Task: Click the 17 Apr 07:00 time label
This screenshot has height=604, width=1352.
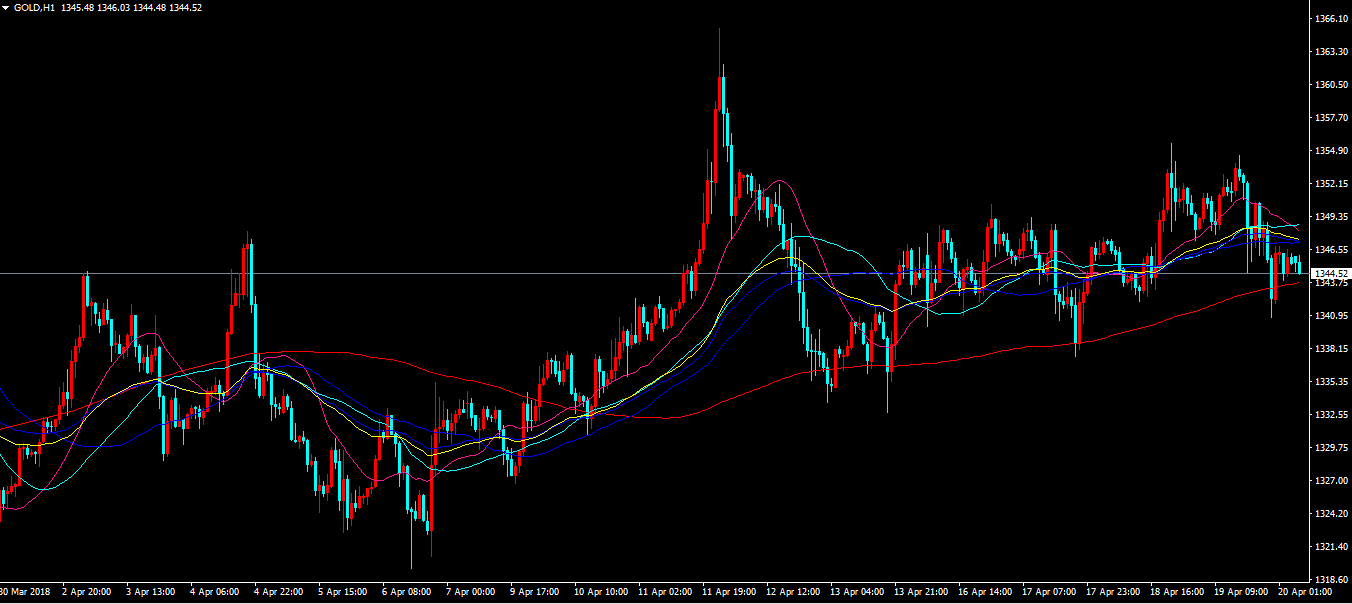Action: [1050, 592]
